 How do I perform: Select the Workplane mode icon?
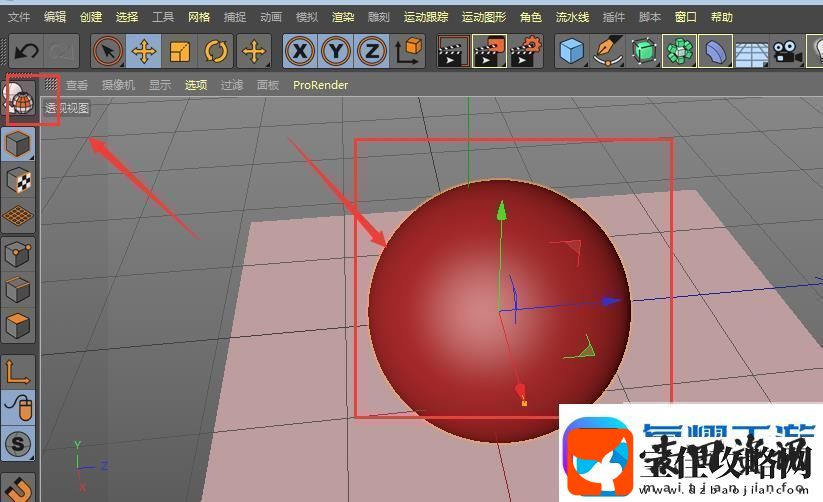coord(18,216)
